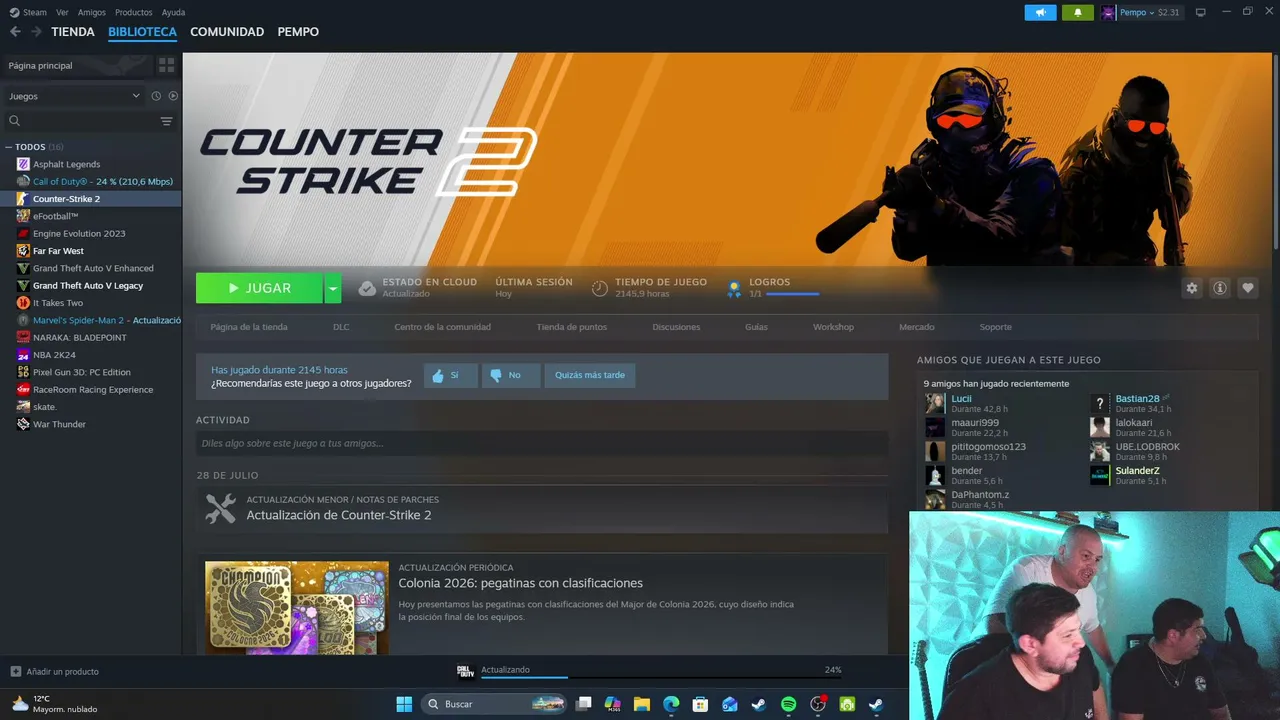Click the green JUGAR button
This screenshot has height=720, width=1280.
click(x=259, y=288)
